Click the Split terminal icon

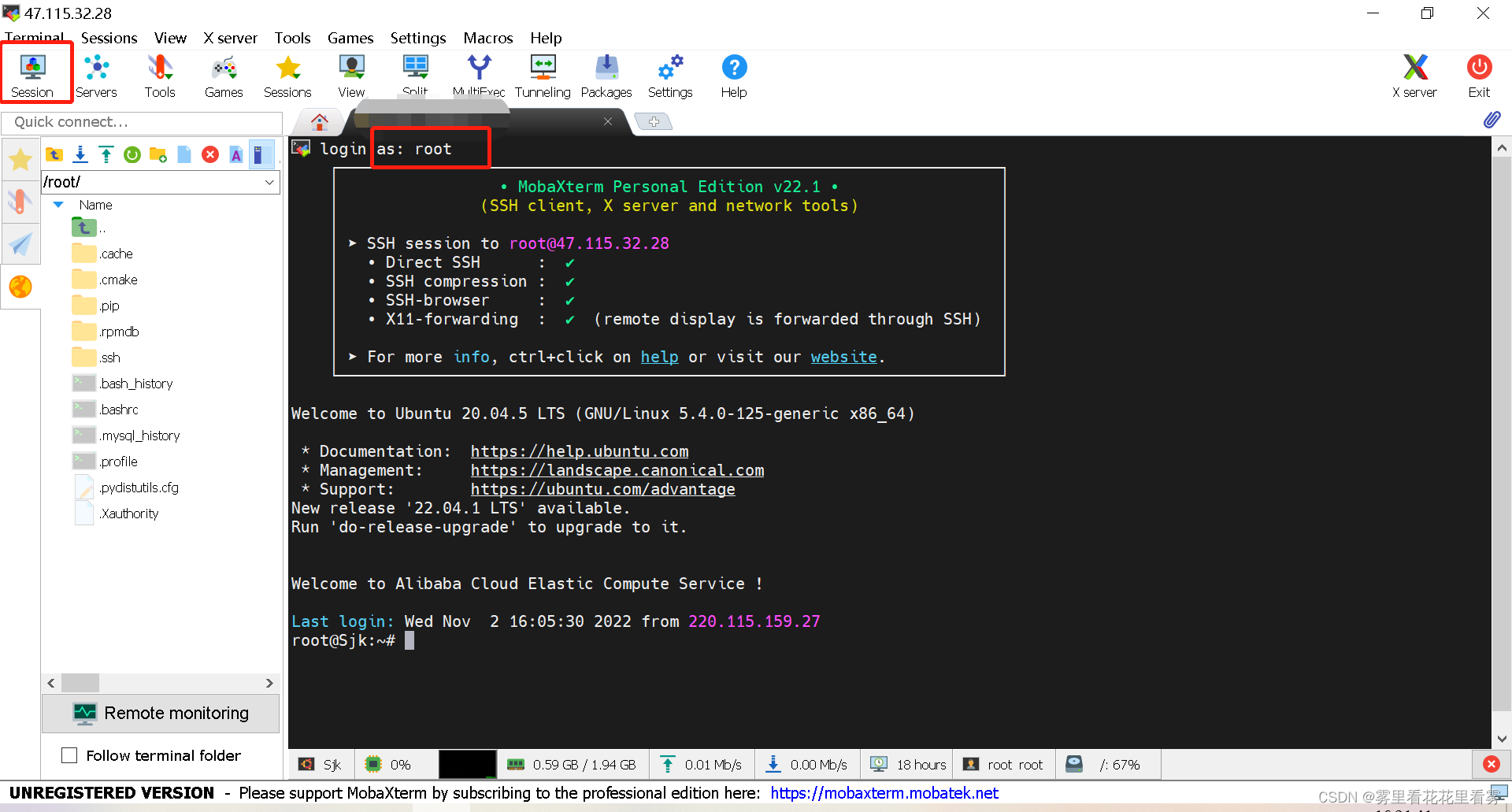415,76
